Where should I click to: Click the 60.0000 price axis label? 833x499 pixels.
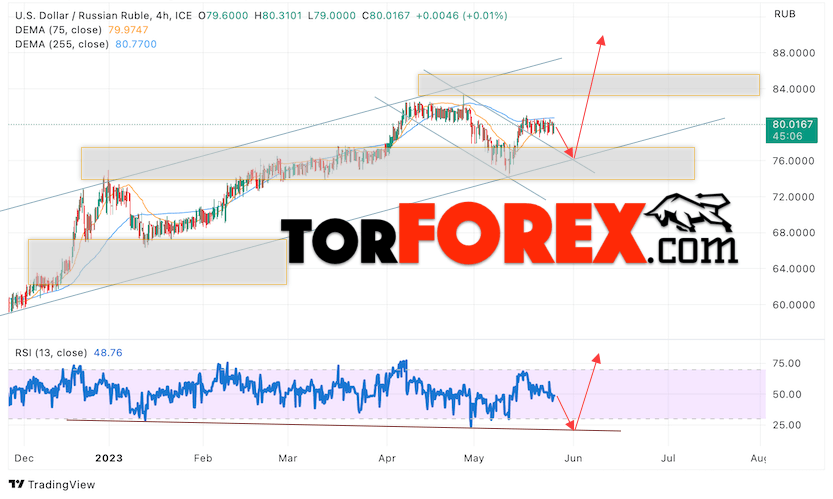coord(793,305)
